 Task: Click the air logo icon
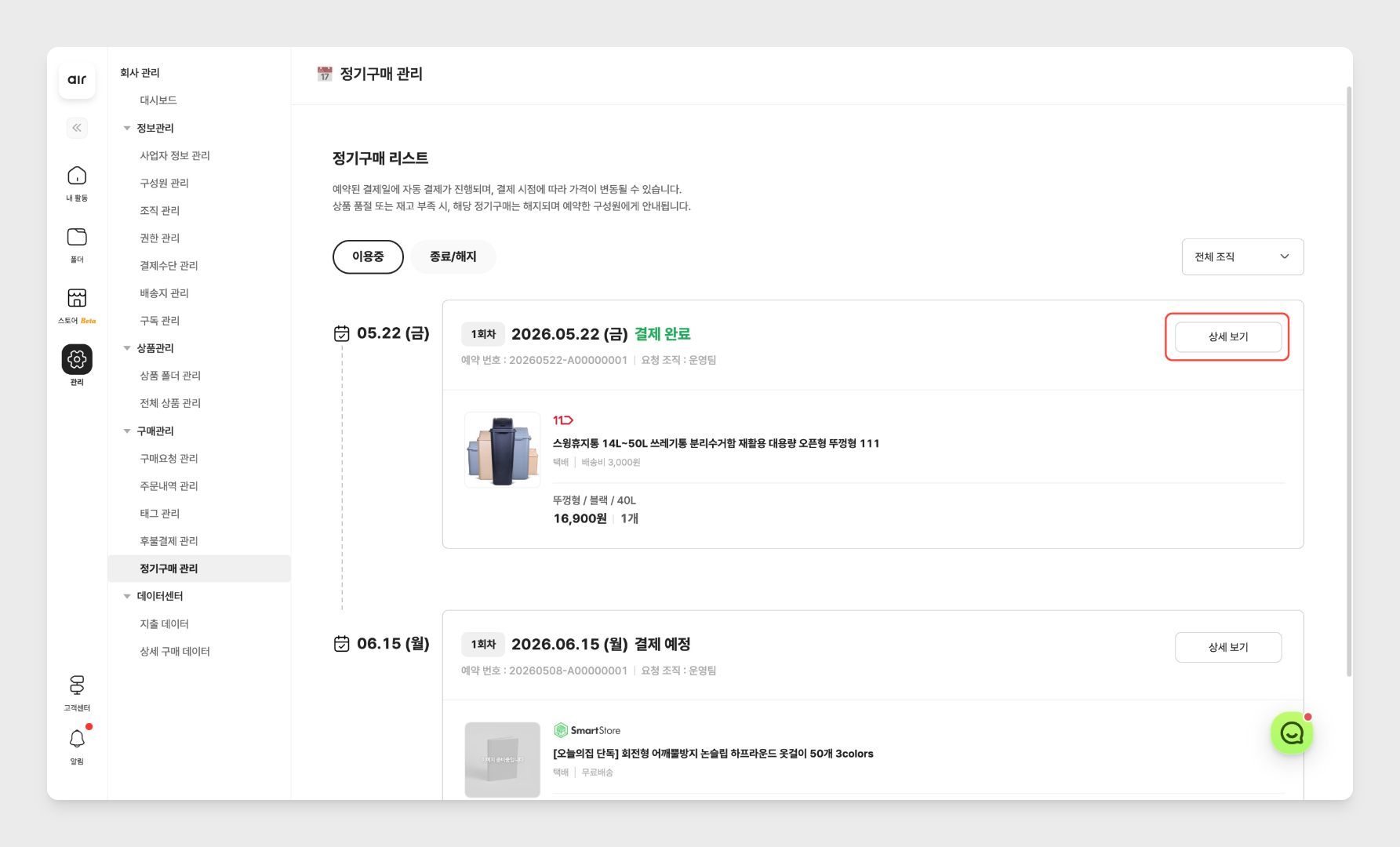[77, 80]
